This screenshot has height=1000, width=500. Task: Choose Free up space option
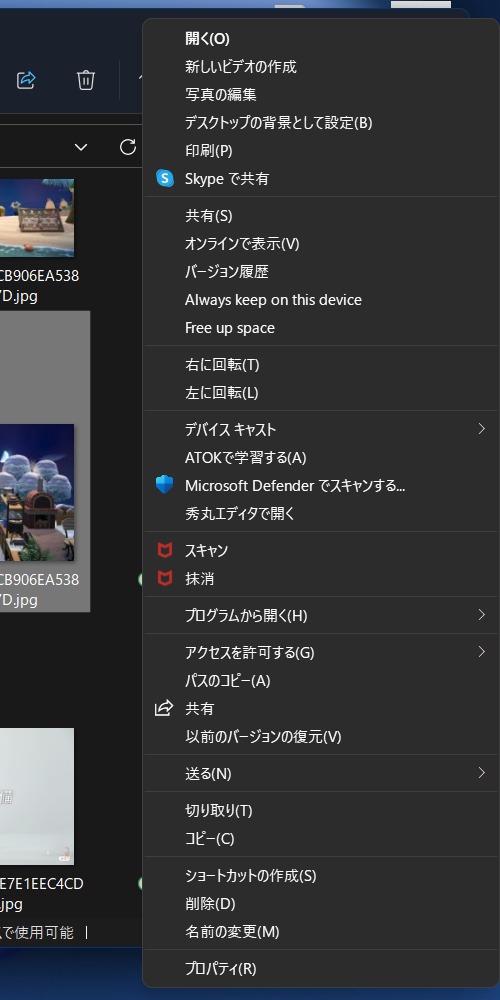click(x=321, y=328)
